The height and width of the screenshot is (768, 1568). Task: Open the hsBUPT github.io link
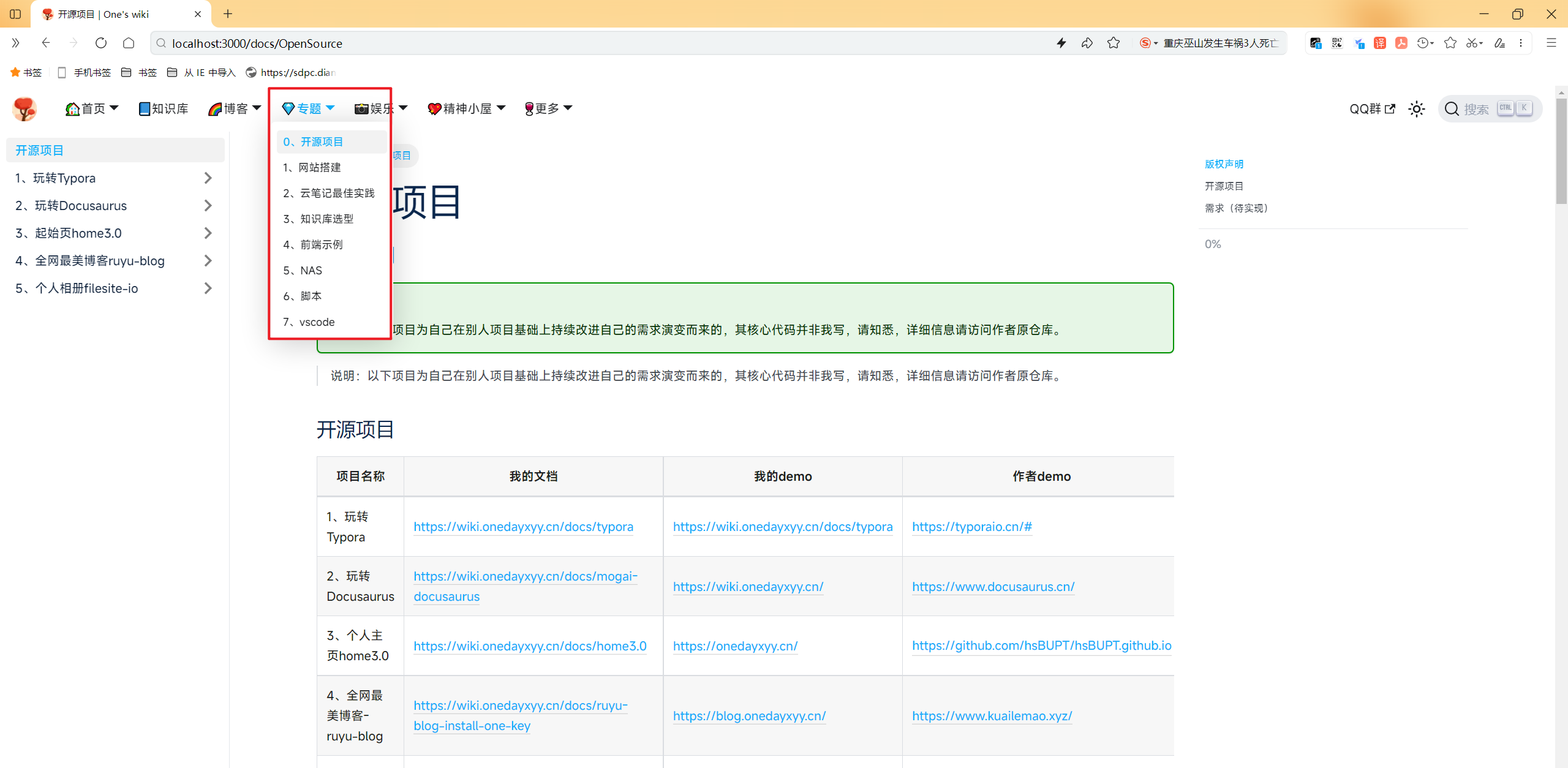pos(1041,646)
